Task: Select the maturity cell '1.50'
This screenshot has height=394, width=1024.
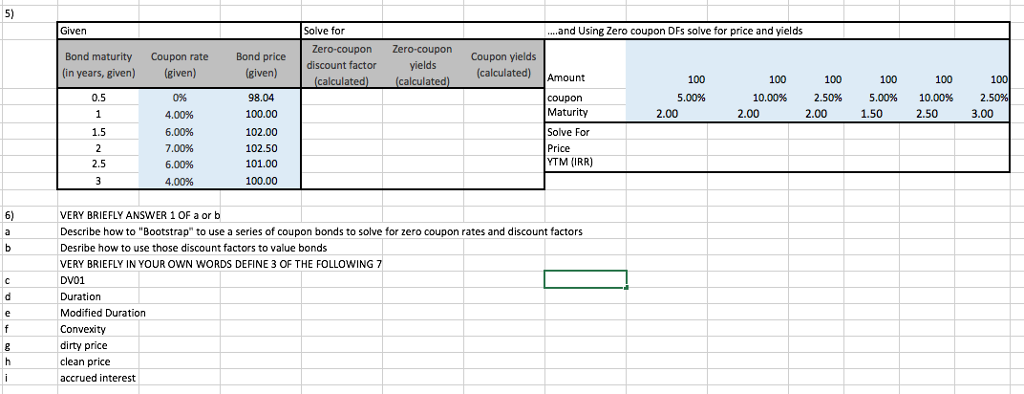Action: coord(870,114)
